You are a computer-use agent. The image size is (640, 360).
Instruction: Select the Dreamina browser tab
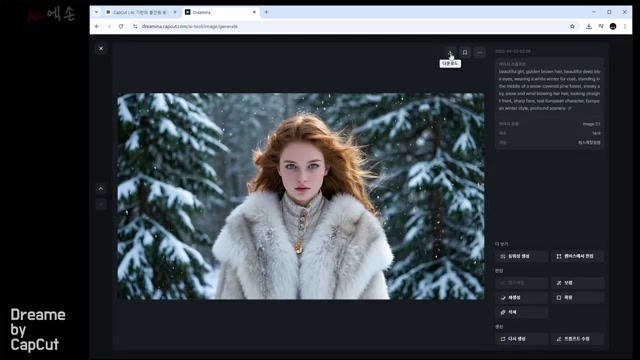pyautogui.click(x=220, y=12)
